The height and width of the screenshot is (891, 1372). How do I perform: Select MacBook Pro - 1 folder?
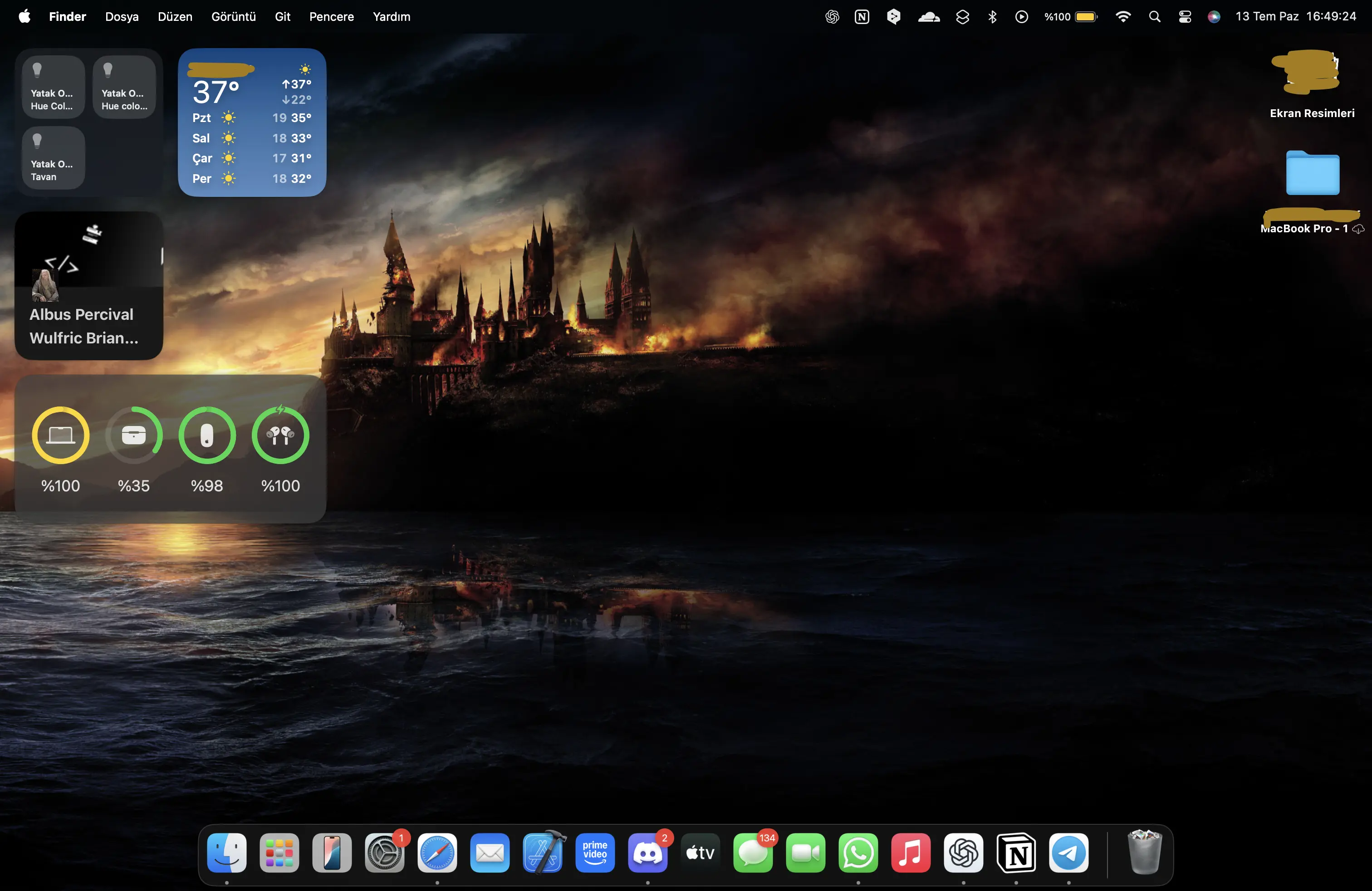1312,192
